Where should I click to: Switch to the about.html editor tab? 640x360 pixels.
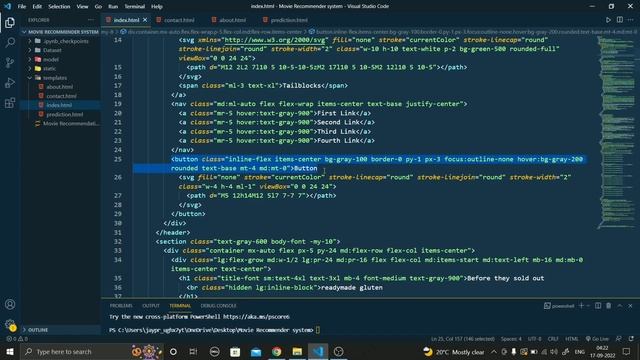pos(233,20)
